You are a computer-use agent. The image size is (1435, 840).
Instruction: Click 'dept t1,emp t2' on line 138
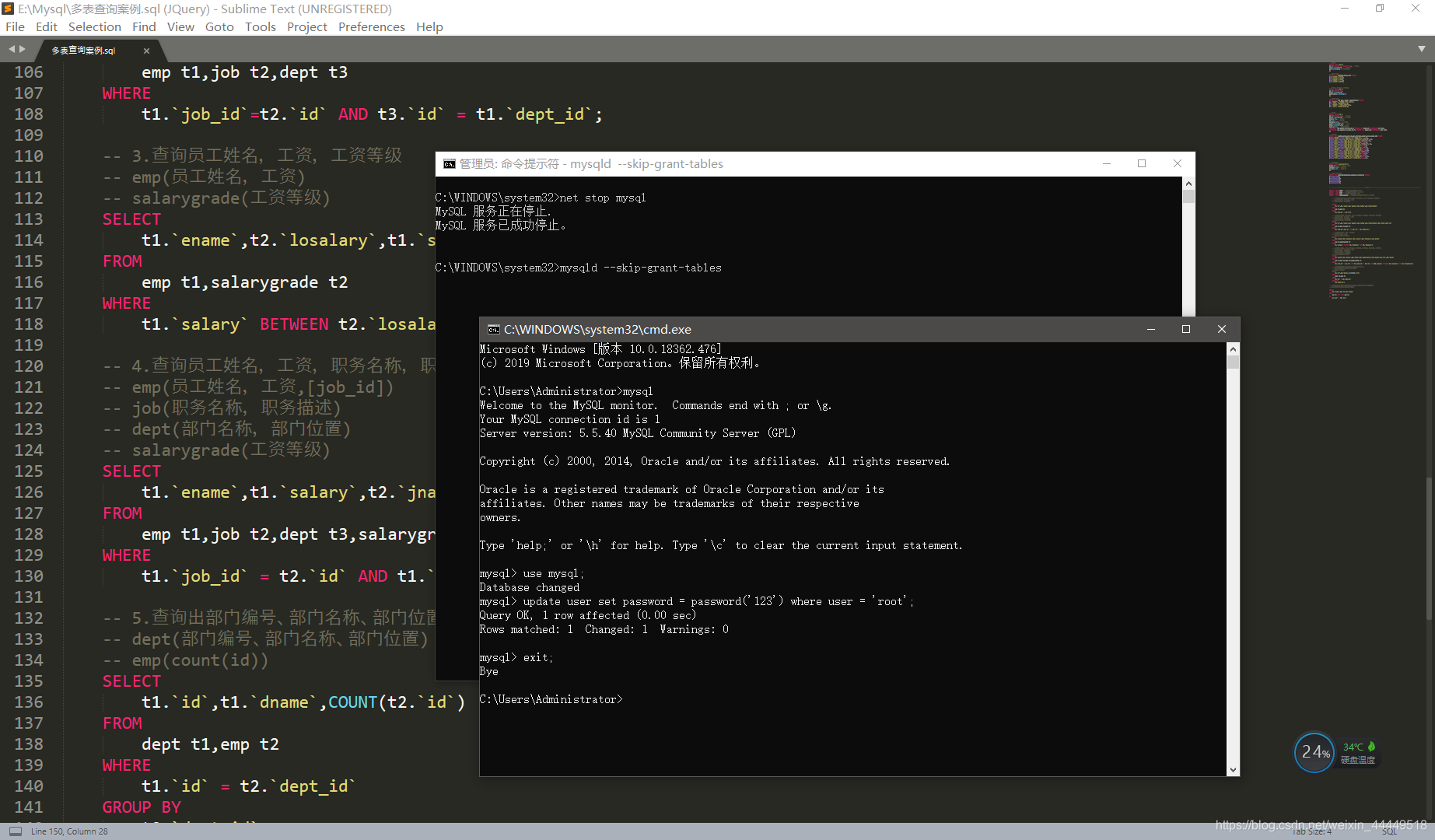click(210, 744)
